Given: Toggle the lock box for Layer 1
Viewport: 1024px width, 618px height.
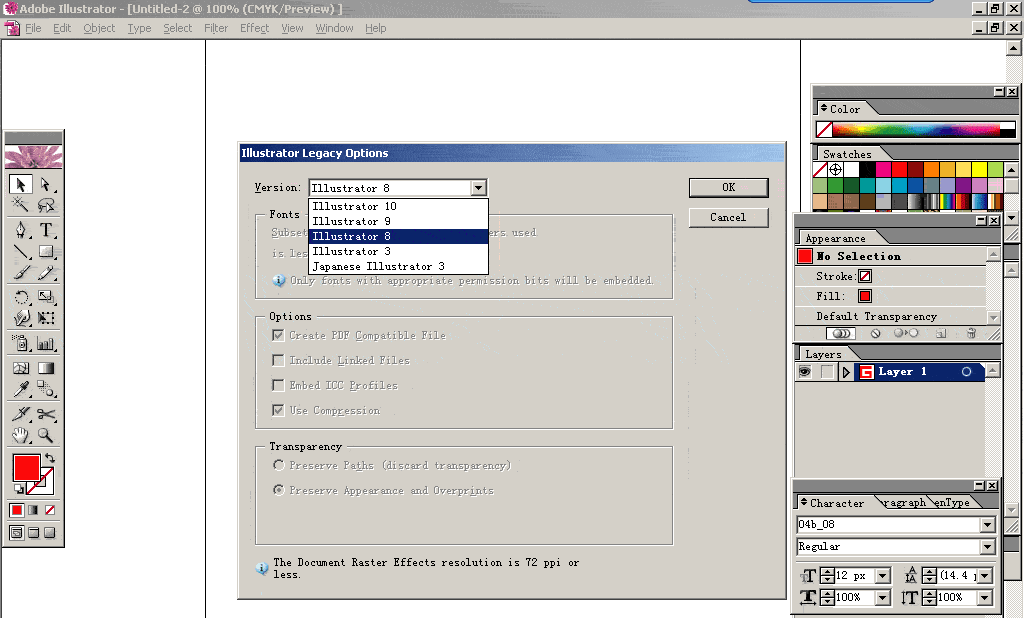Looking at the screenshot, I should click(x=827, y=372).
